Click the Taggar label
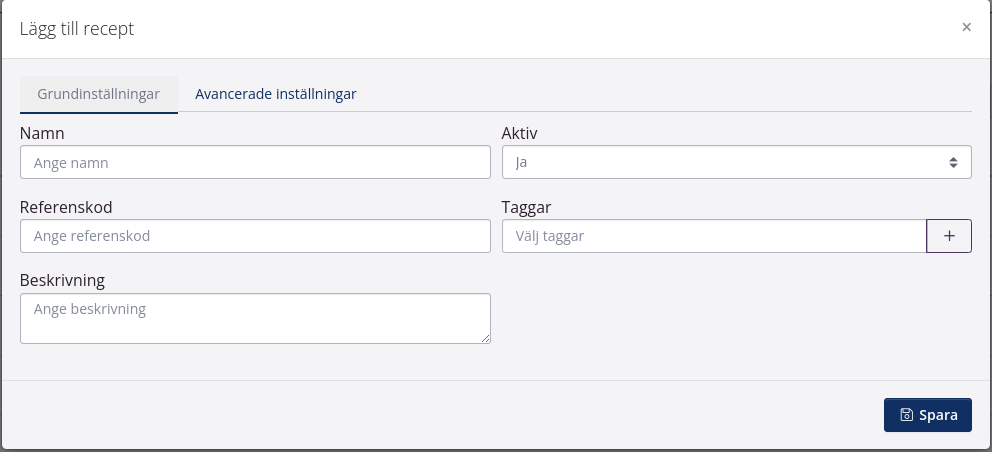The height and width of the screenshot is (452, 992). click(x=526, y=207)
